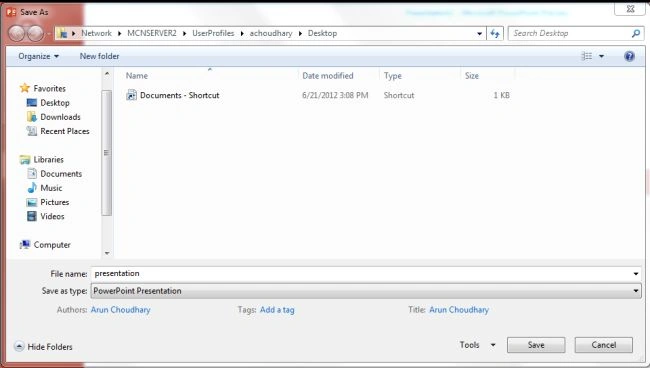Click the Back navigation arrow button
The width and height of the screenshot is (650, 368).
[17, 33]
